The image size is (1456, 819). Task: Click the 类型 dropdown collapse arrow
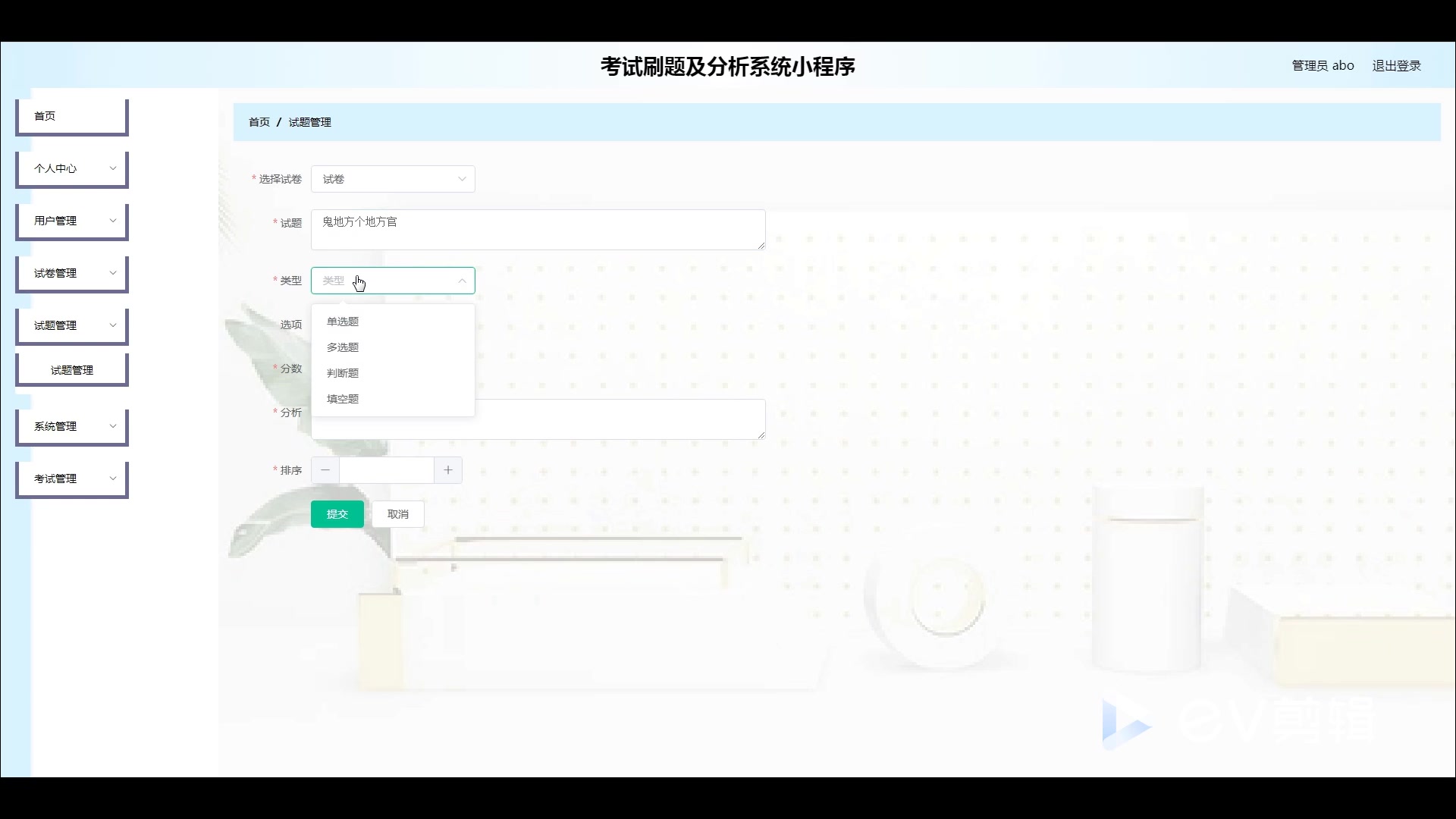coord(462,280)
